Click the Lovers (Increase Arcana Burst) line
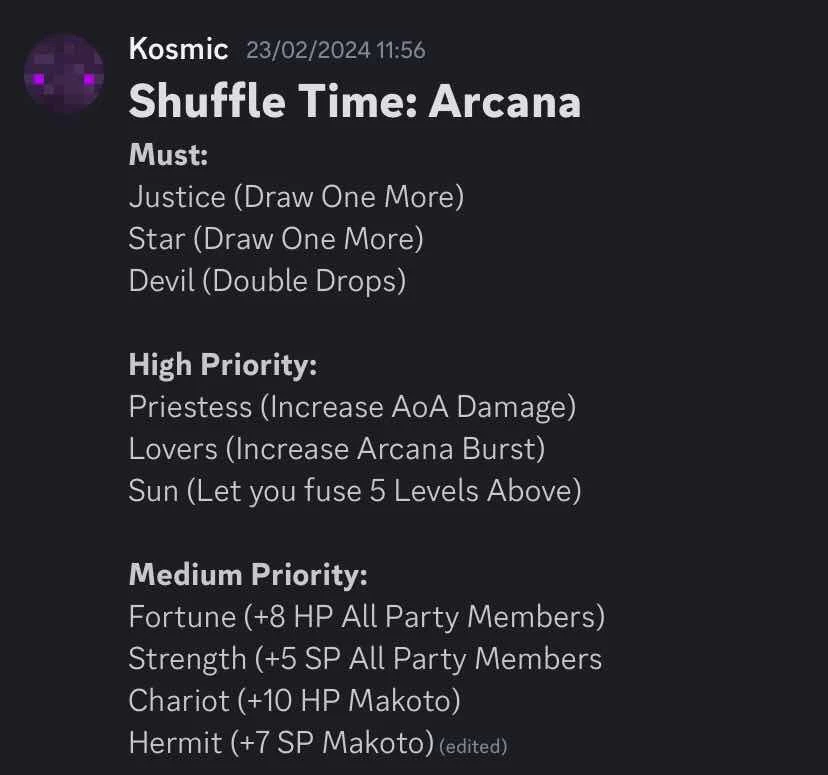The width and height of the screenshot is (828, 775). (336, 449)
